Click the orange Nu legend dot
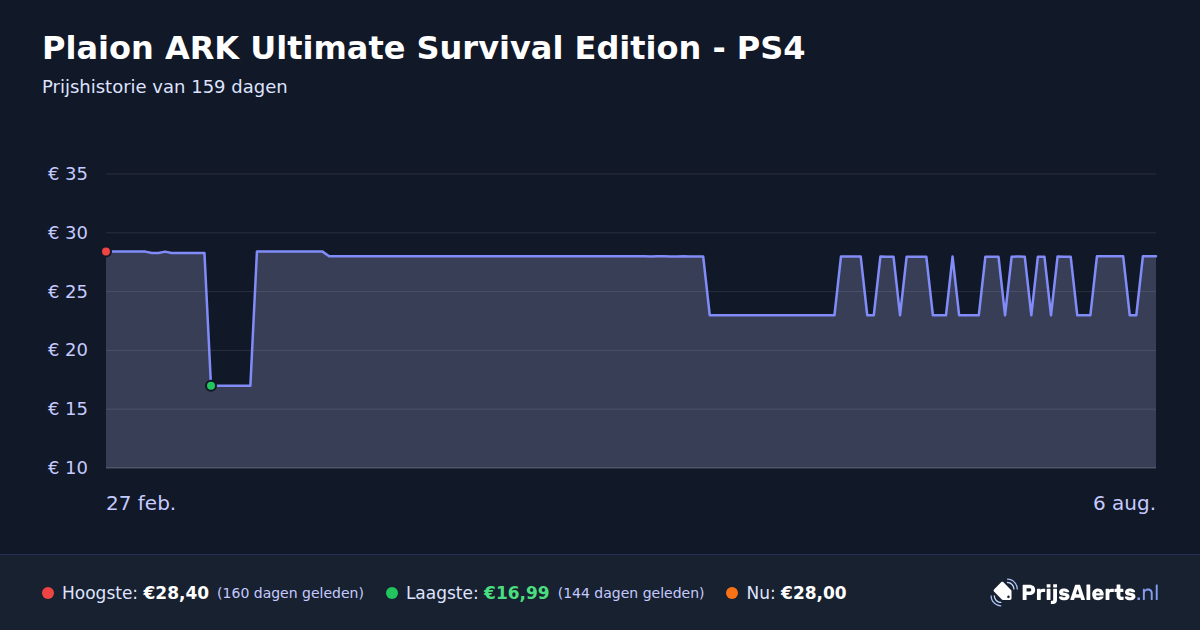The width and height of the screenshot is (1200, 630). (x=732, y=593)
